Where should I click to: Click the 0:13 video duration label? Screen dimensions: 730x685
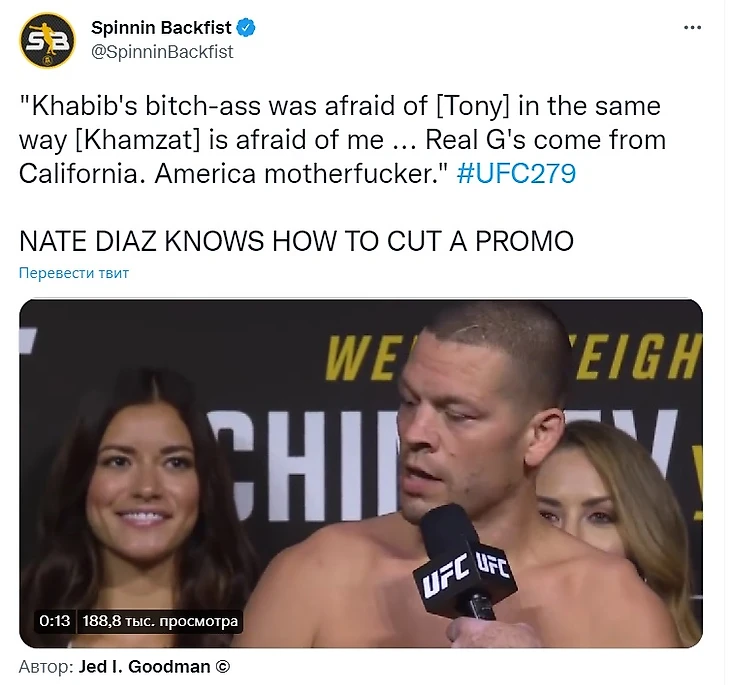point(54,621)
